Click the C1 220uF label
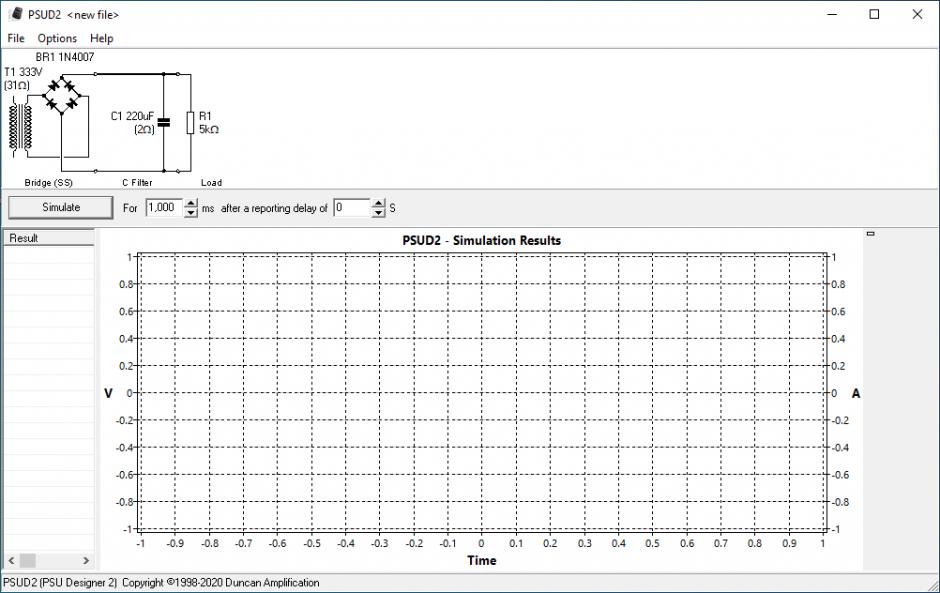 [132, 116]
